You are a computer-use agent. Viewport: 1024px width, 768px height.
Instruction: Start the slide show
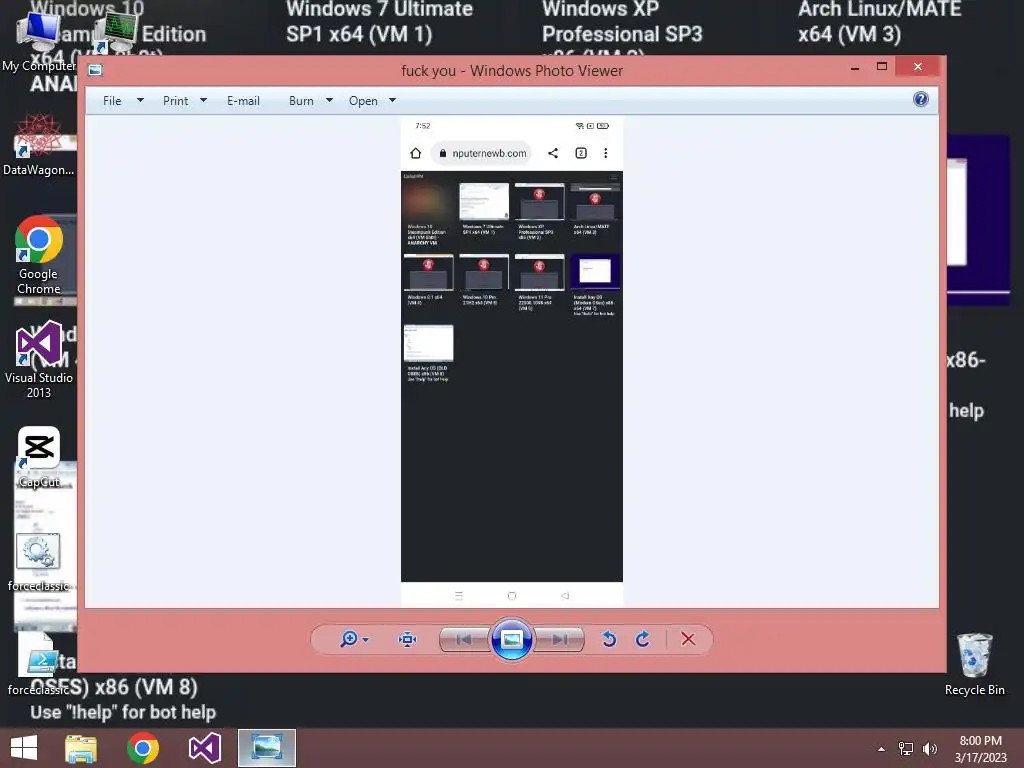click(x=511, y=639)
